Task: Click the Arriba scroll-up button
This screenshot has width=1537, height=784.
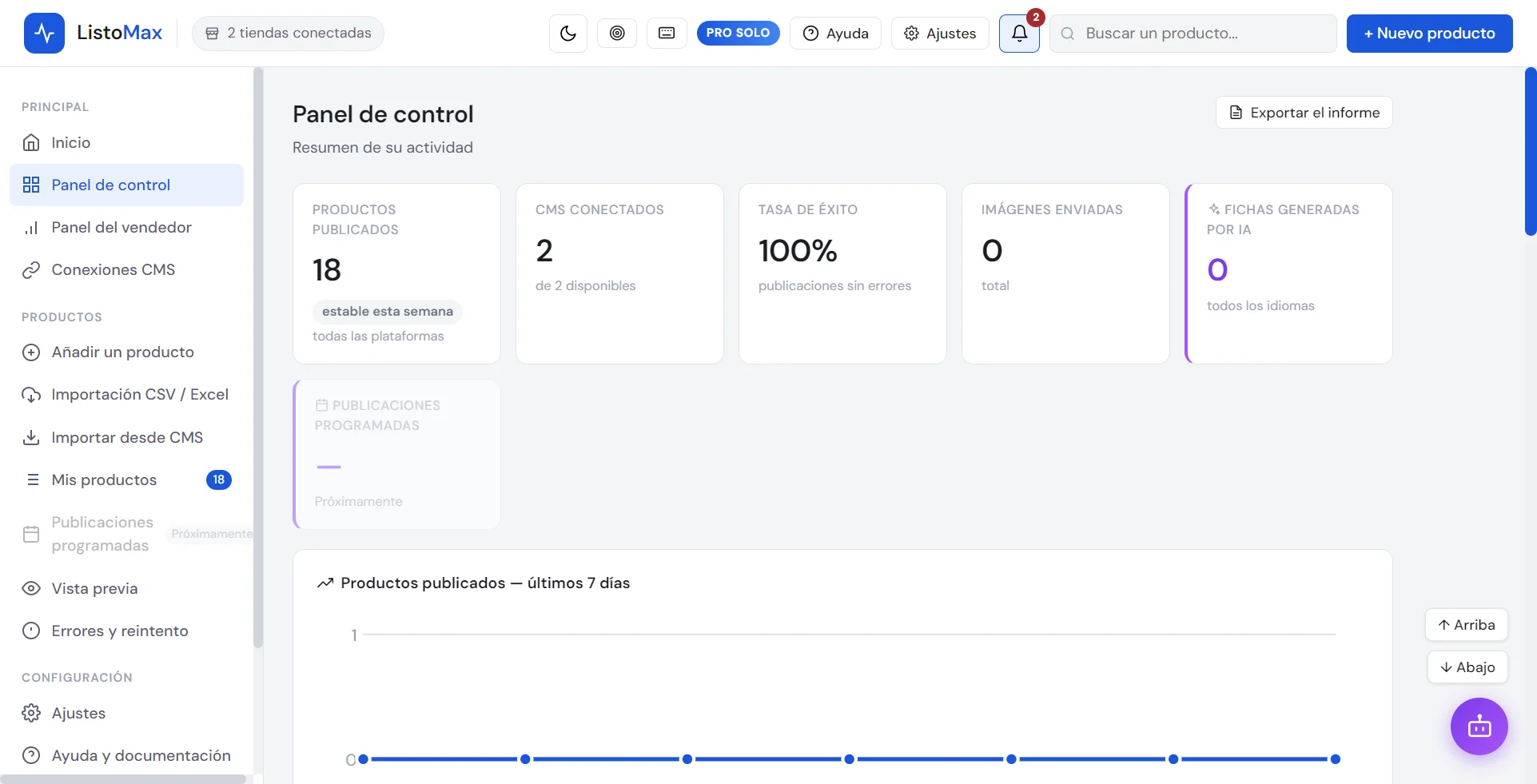Action: pos(1467,625)
